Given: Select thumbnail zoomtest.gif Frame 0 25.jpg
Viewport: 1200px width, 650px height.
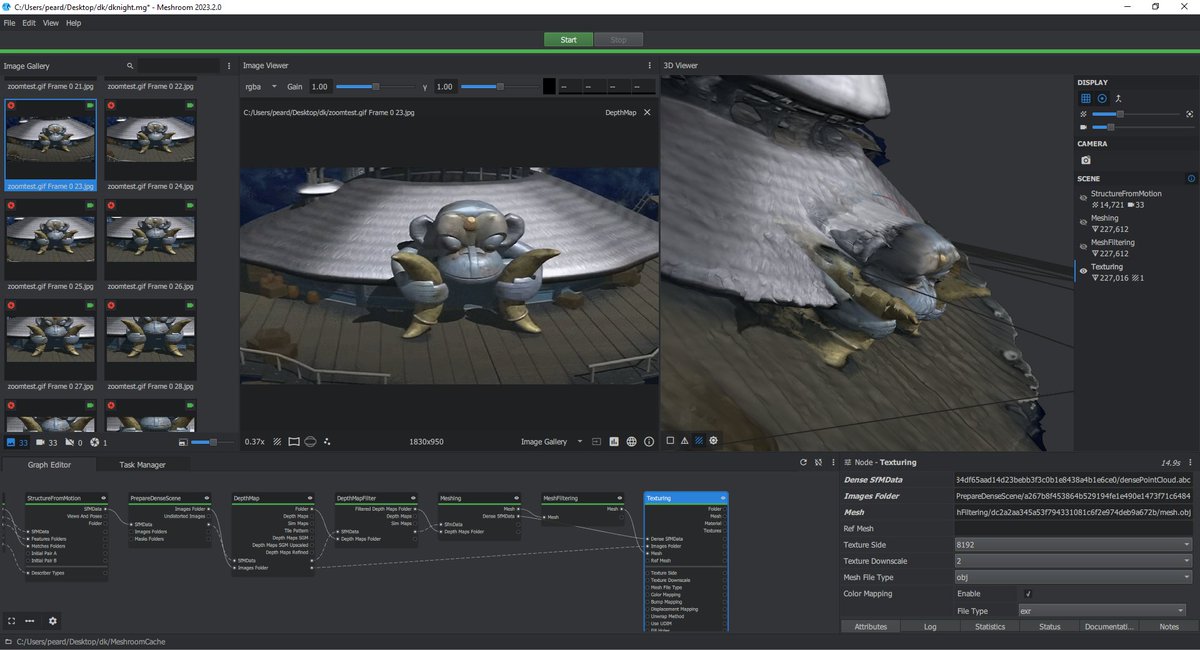Looking at the screenshot, I should 50,245.
